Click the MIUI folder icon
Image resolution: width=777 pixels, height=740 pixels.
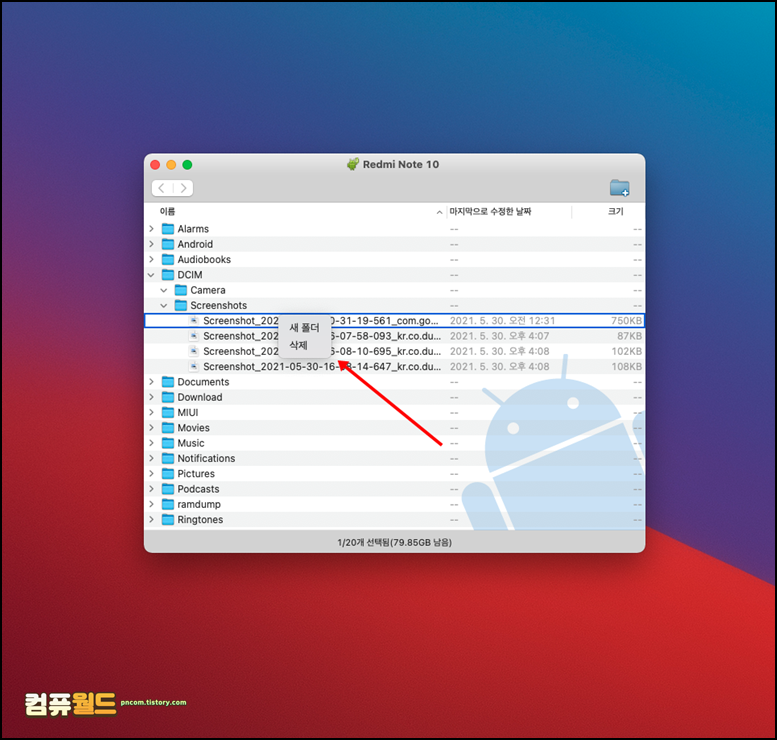click(x=168, y=413)
